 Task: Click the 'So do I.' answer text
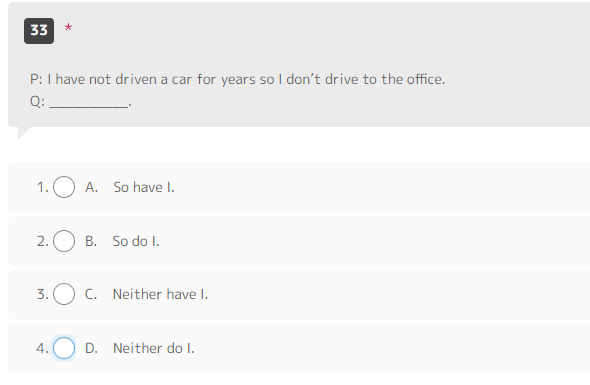pyautogui.click(x=136, y=241)
